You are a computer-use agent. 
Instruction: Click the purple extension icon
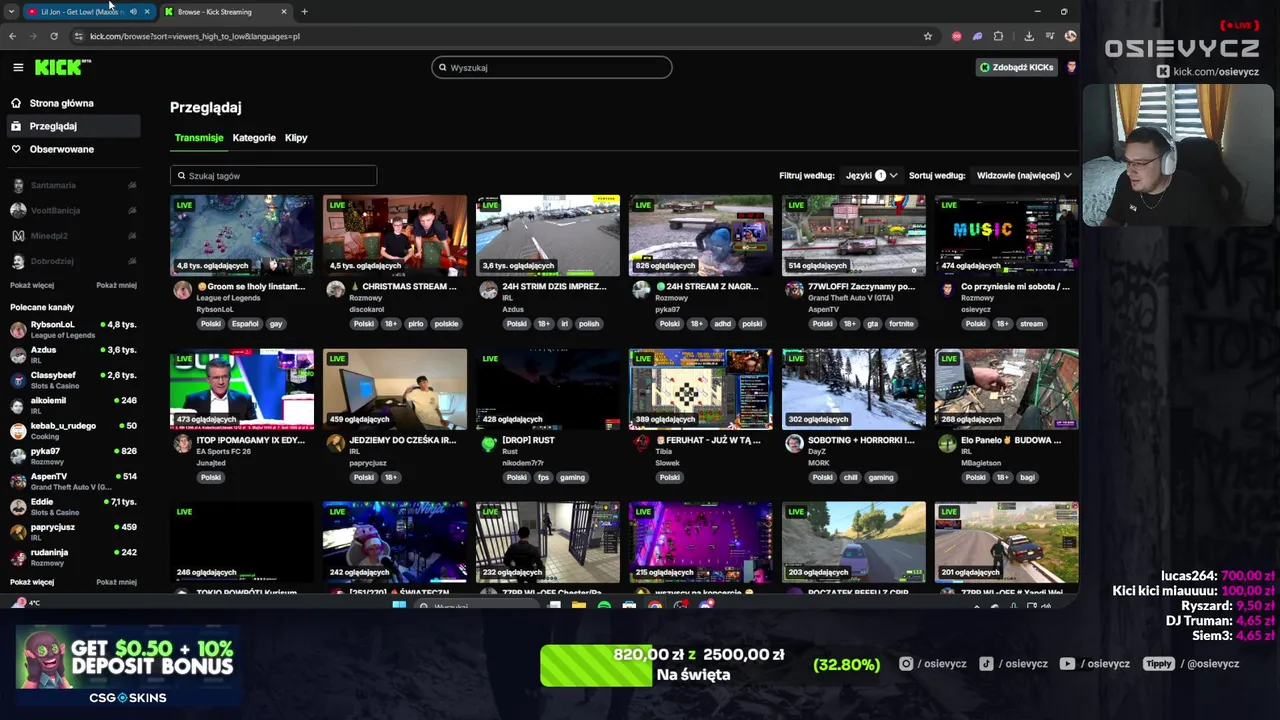coord(977,36)
